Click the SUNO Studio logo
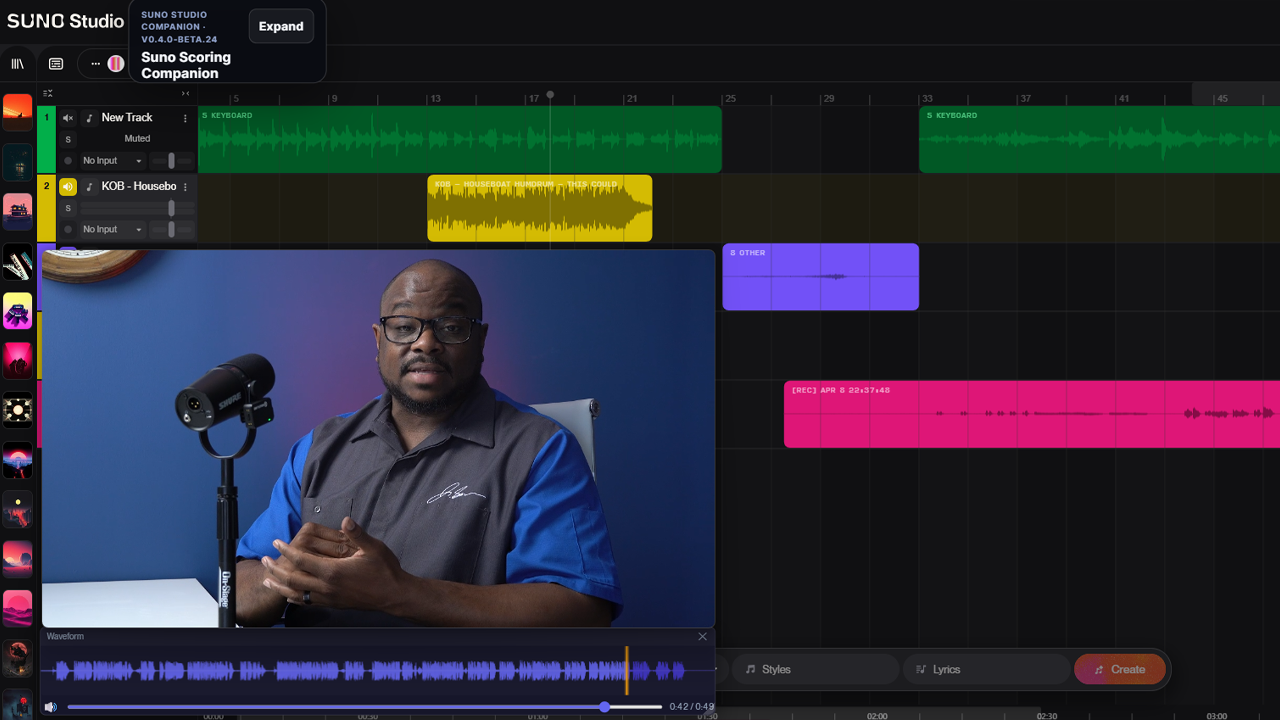Image resolution: width=1280 pixels, height=720 pixels. (x=65, y=21)
